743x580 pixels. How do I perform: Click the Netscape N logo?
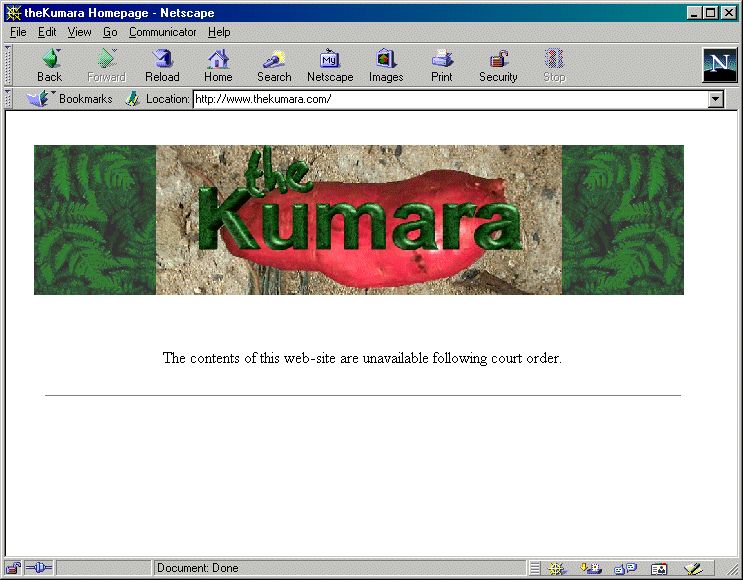[x=719, y=65]
